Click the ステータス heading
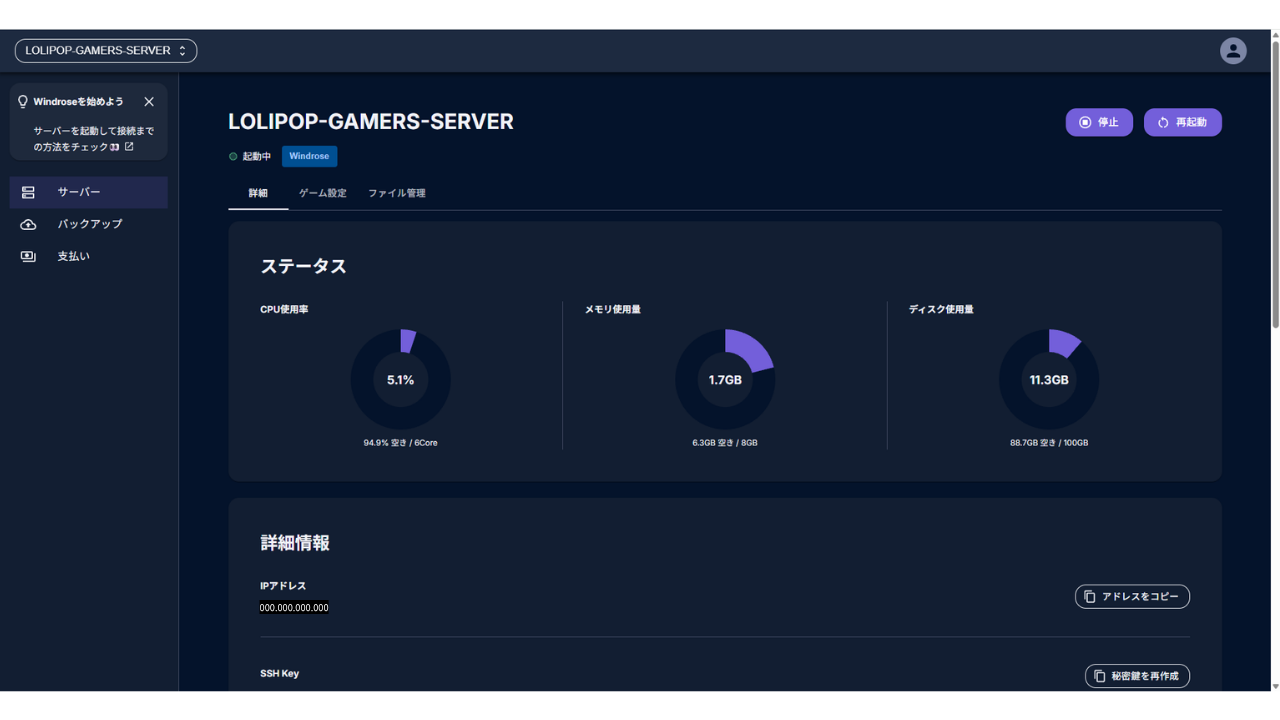1280x720 pixels. (304, 266)
